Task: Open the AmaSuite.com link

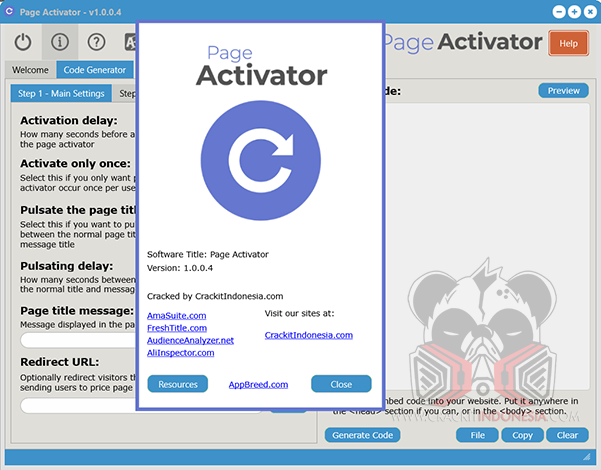Action: pyautogui.click(x=177, y=316)
